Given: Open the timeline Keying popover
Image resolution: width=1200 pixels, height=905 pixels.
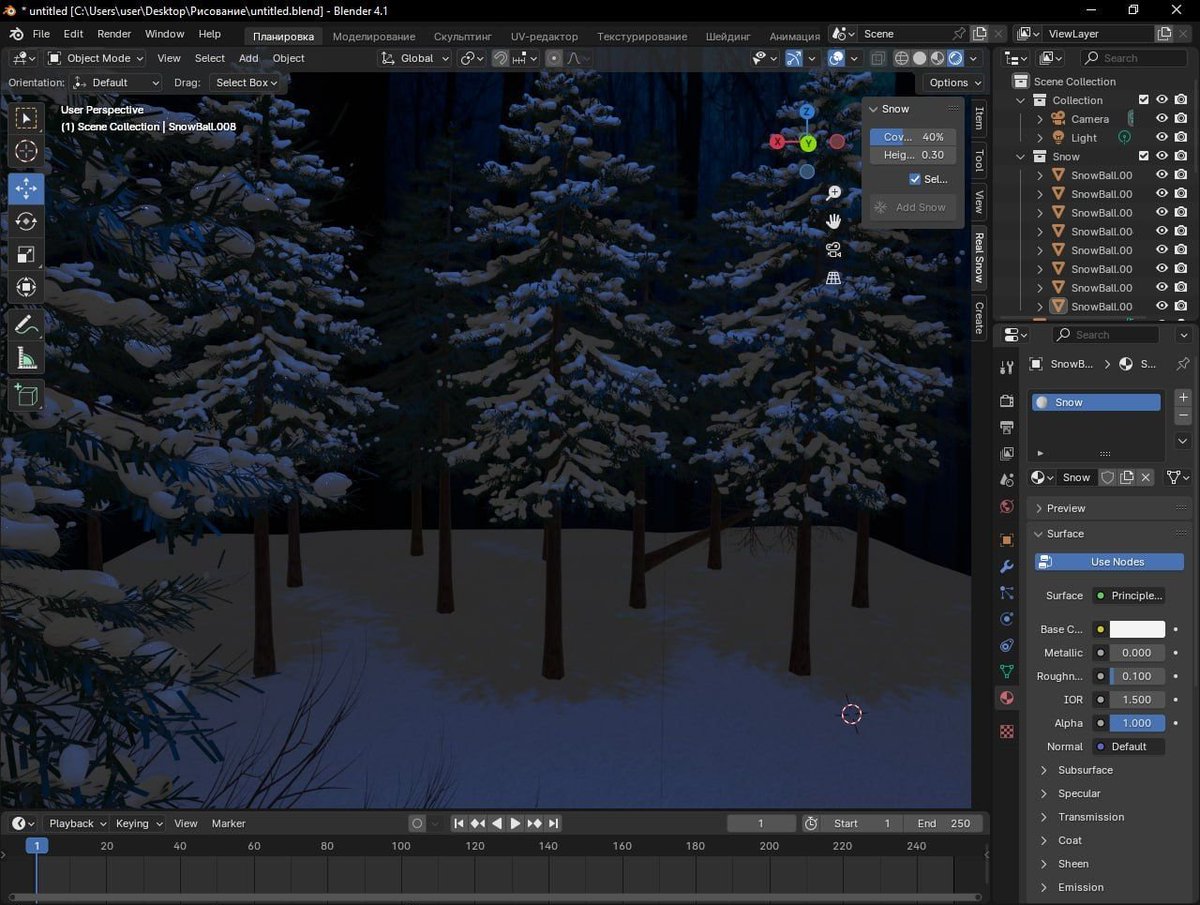Looking at the screenshot, I should [138, 823].
